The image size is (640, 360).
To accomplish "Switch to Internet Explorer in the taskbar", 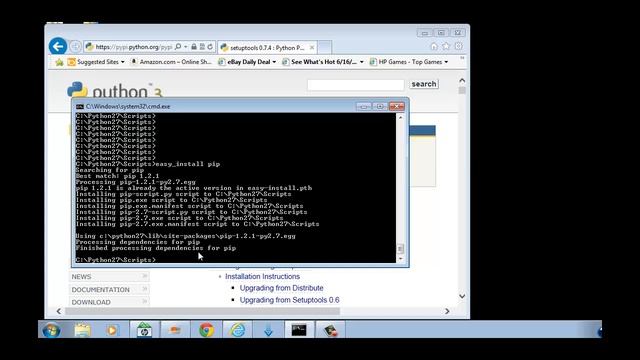I will click(238, 330).
